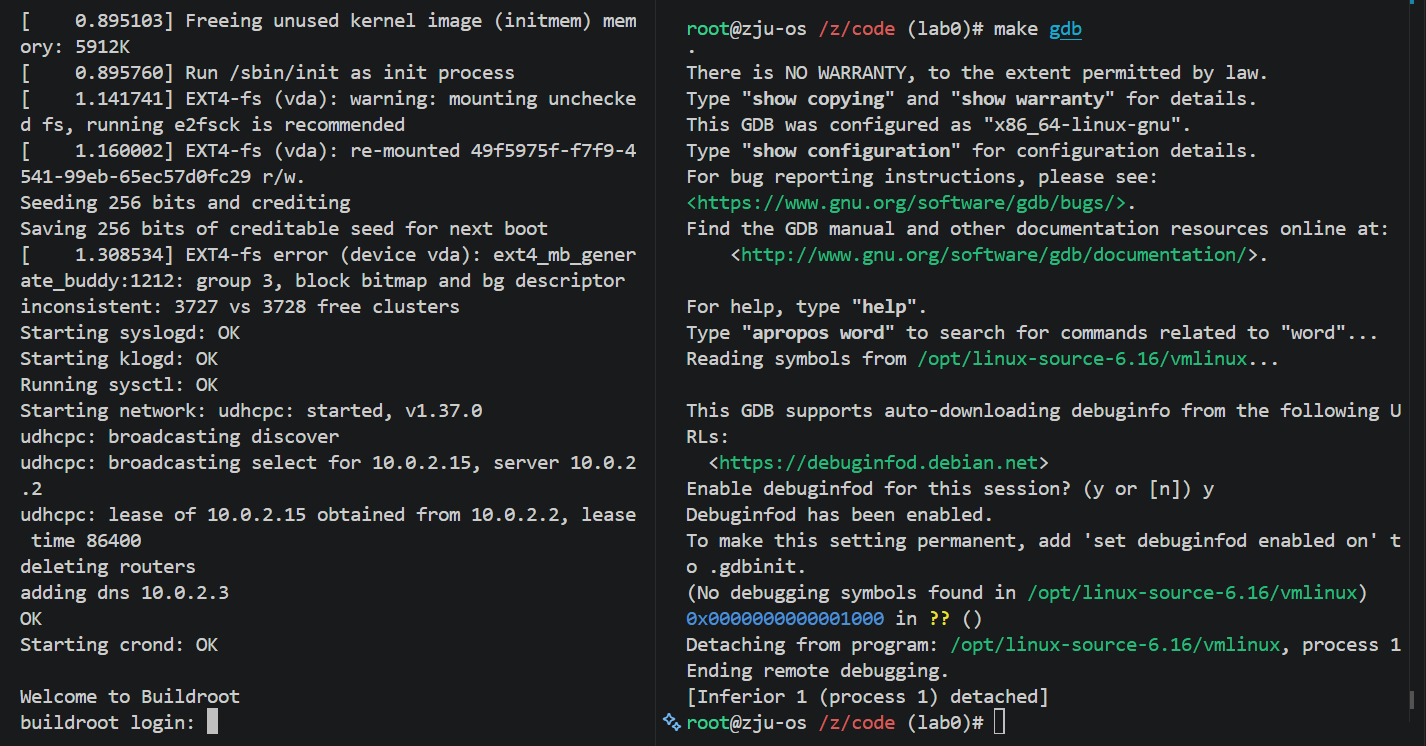Image resolution: width=1426 pixels, height=746 pixels.
Task: Select 'Starting syslogd: OK' line
Action: point(130,333)
